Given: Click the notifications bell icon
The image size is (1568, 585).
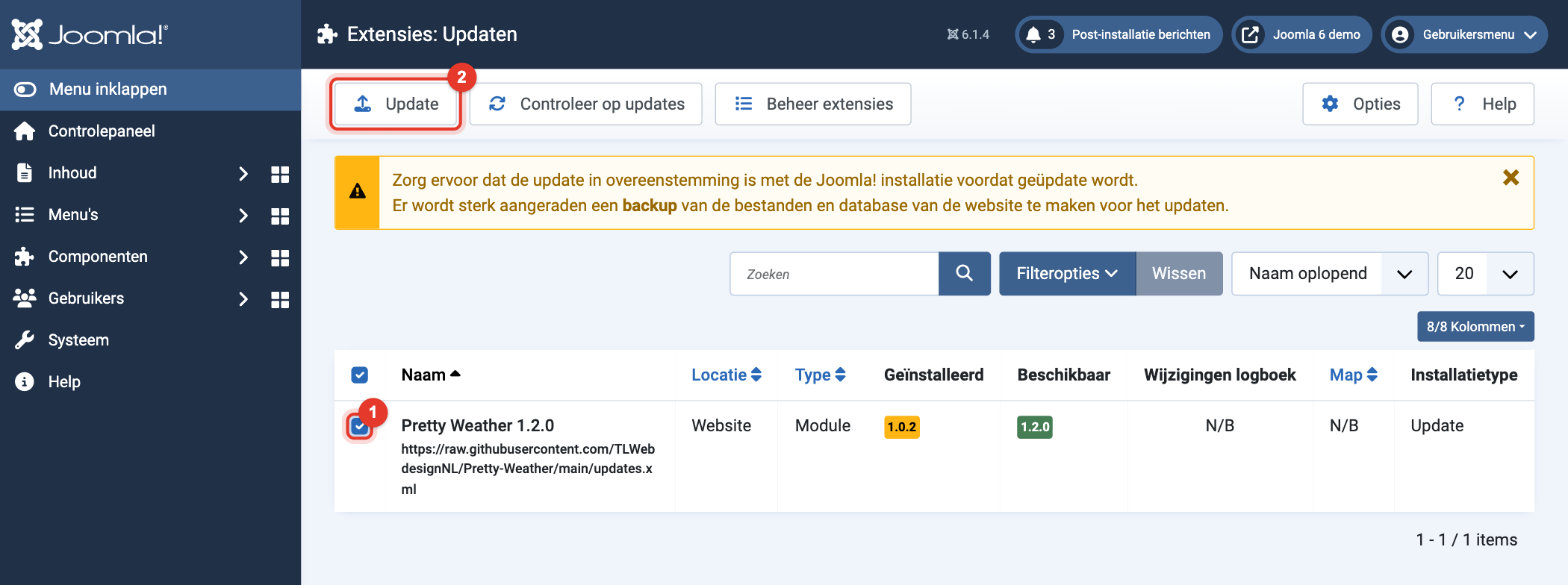Looking at the screenshot, I should [x=1033, y=34].
